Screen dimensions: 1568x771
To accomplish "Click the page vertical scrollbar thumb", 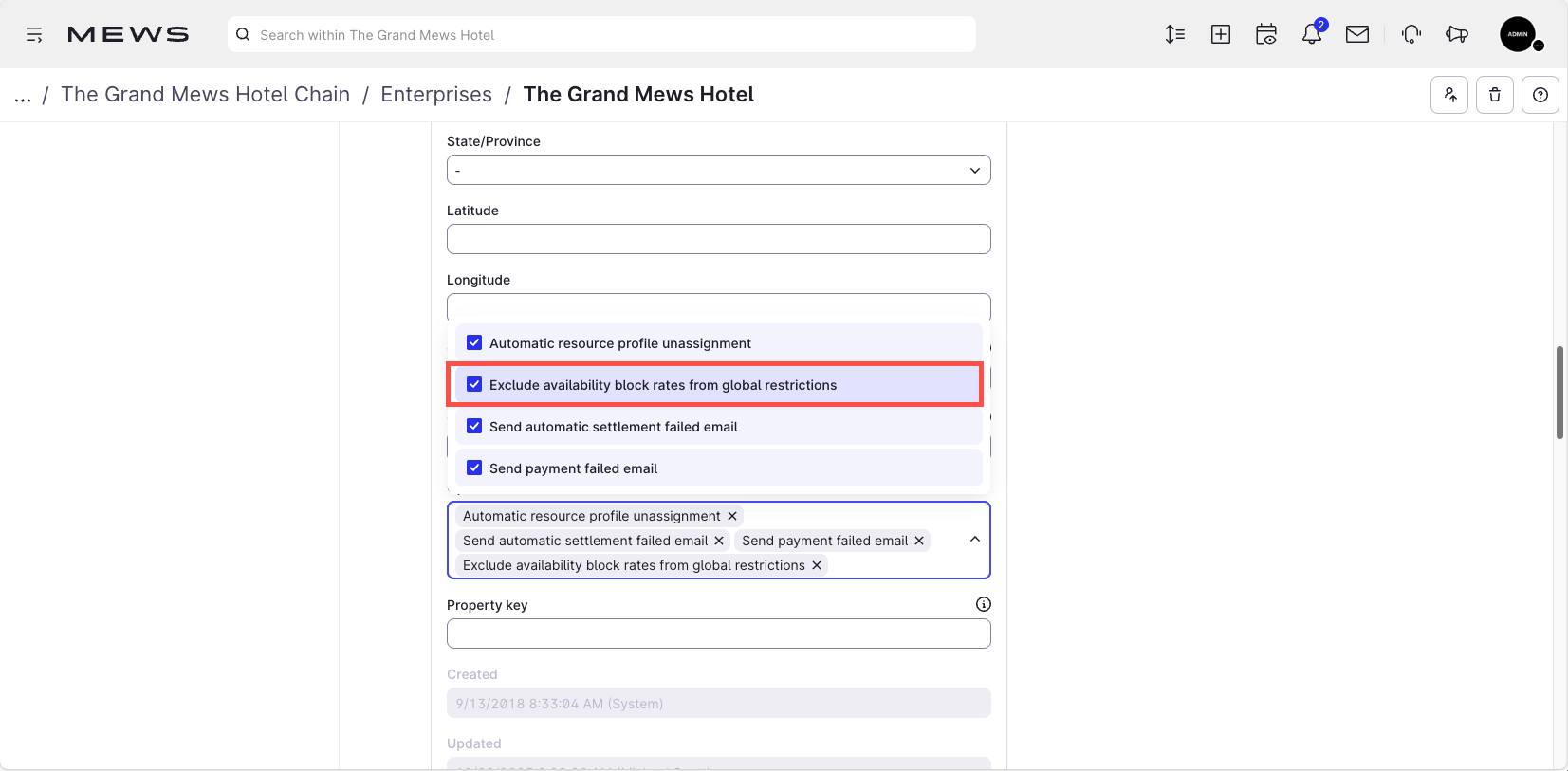I will 1559,393.
